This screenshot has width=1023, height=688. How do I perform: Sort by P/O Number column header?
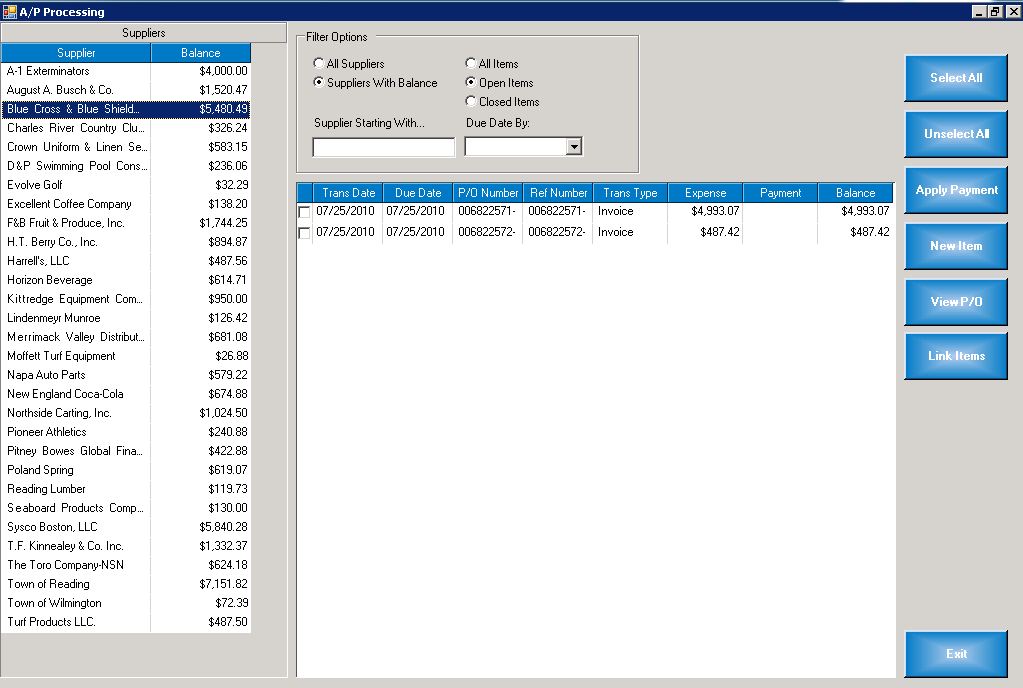pos(488,193)
